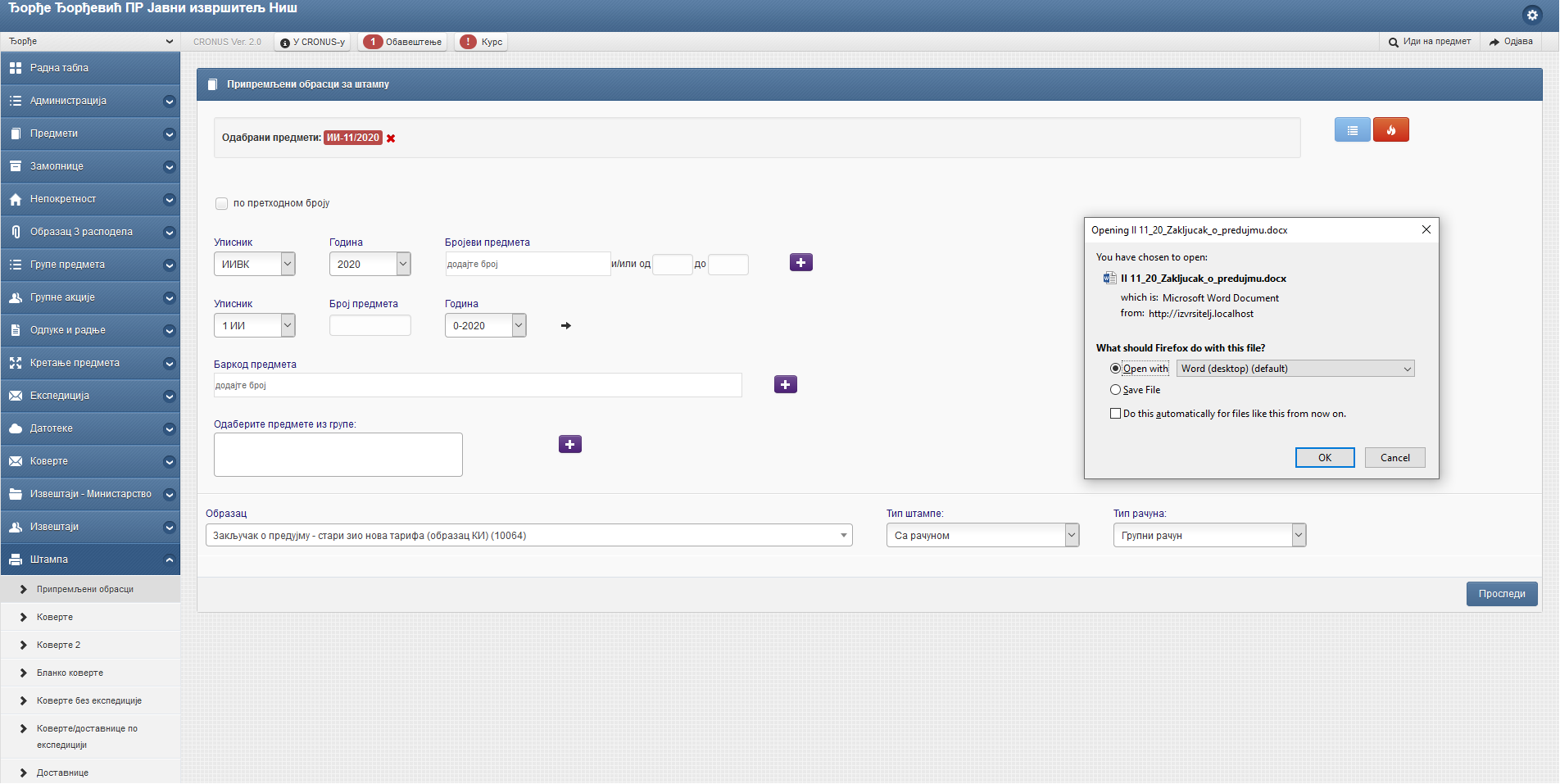Viewport: 1560px width, 784px height.
Task: Check 'Do this automatically' checkbox in dialog
Action: pos(1115,414)
